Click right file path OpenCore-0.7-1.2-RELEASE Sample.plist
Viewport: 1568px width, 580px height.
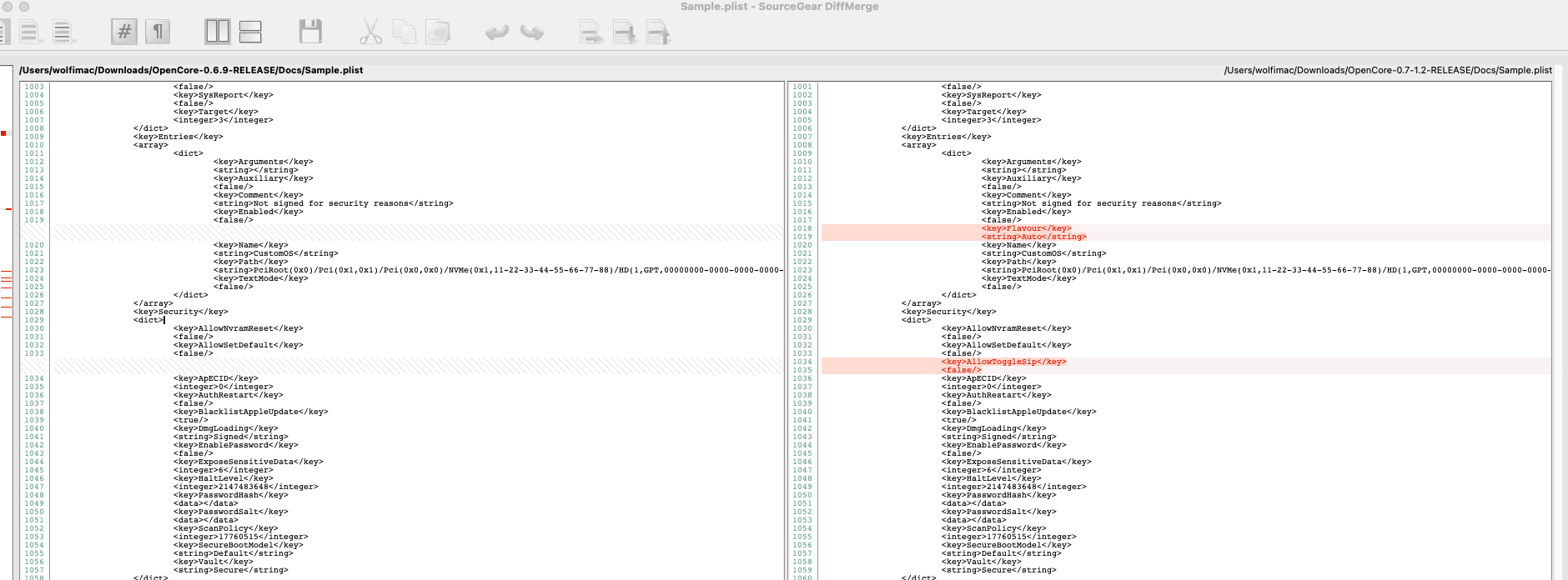(x=1388, y=70)
